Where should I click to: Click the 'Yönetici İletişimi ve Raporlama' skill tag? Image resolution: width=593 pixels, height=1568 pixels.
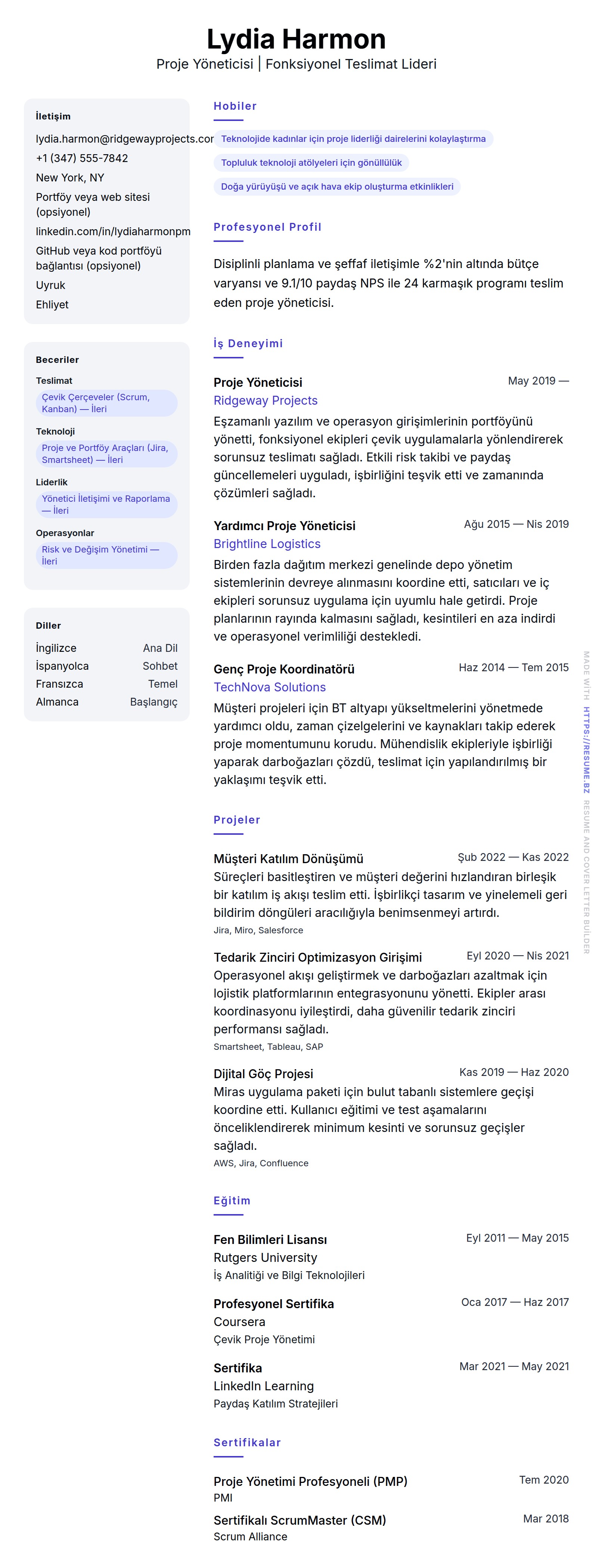coord(106,505)
